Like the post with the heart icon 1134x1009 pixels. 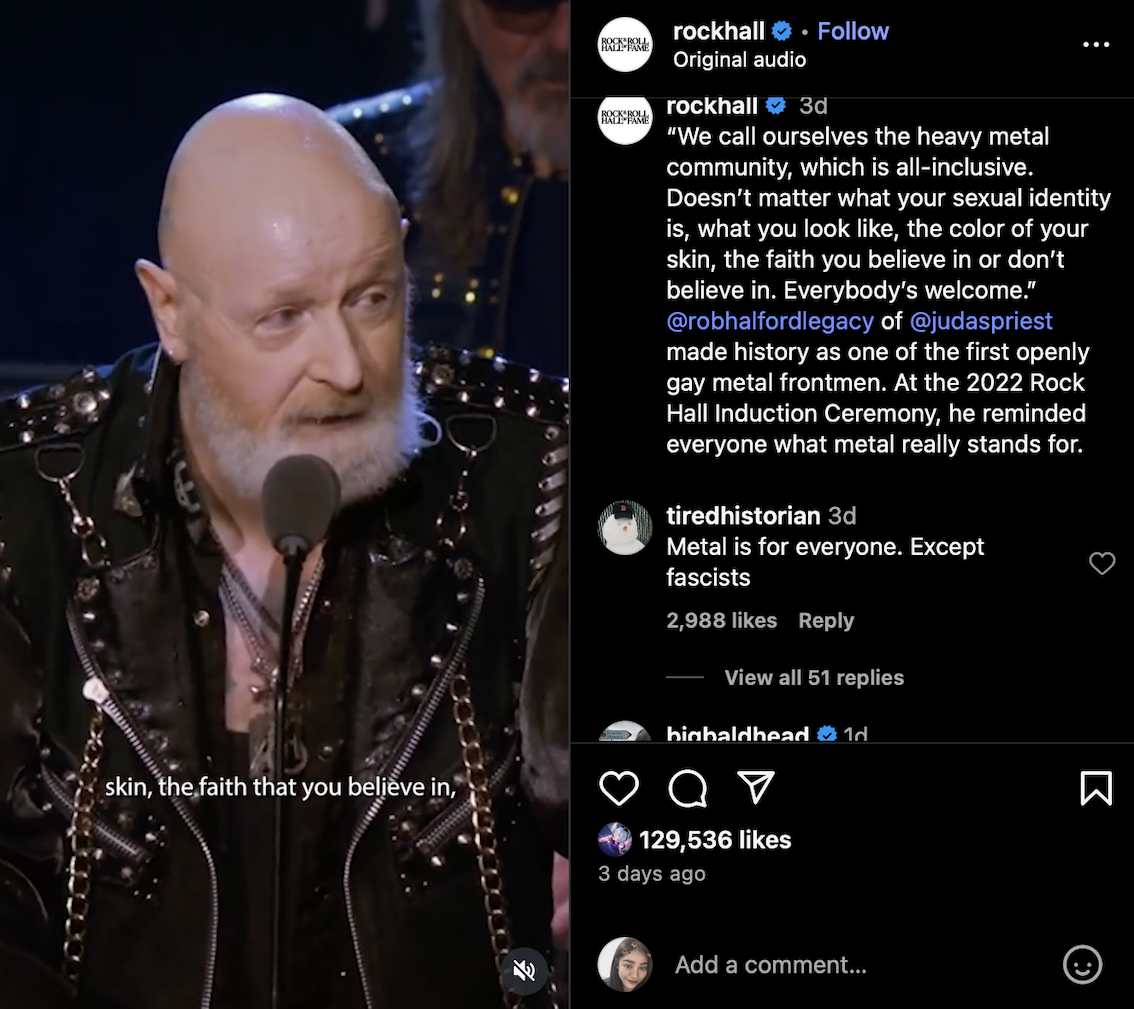619,788
